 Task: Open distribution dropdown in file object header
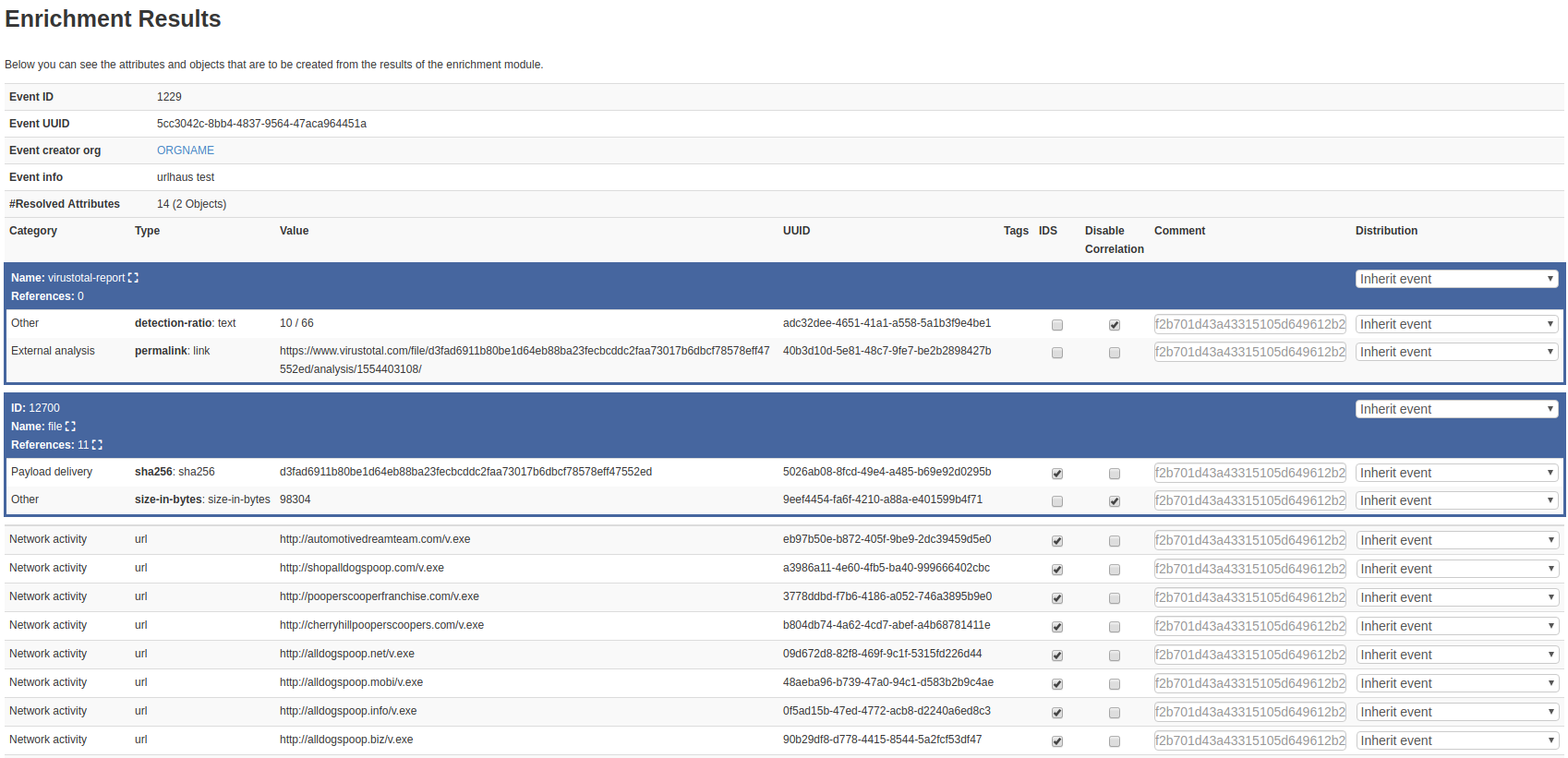[1456, 409]
